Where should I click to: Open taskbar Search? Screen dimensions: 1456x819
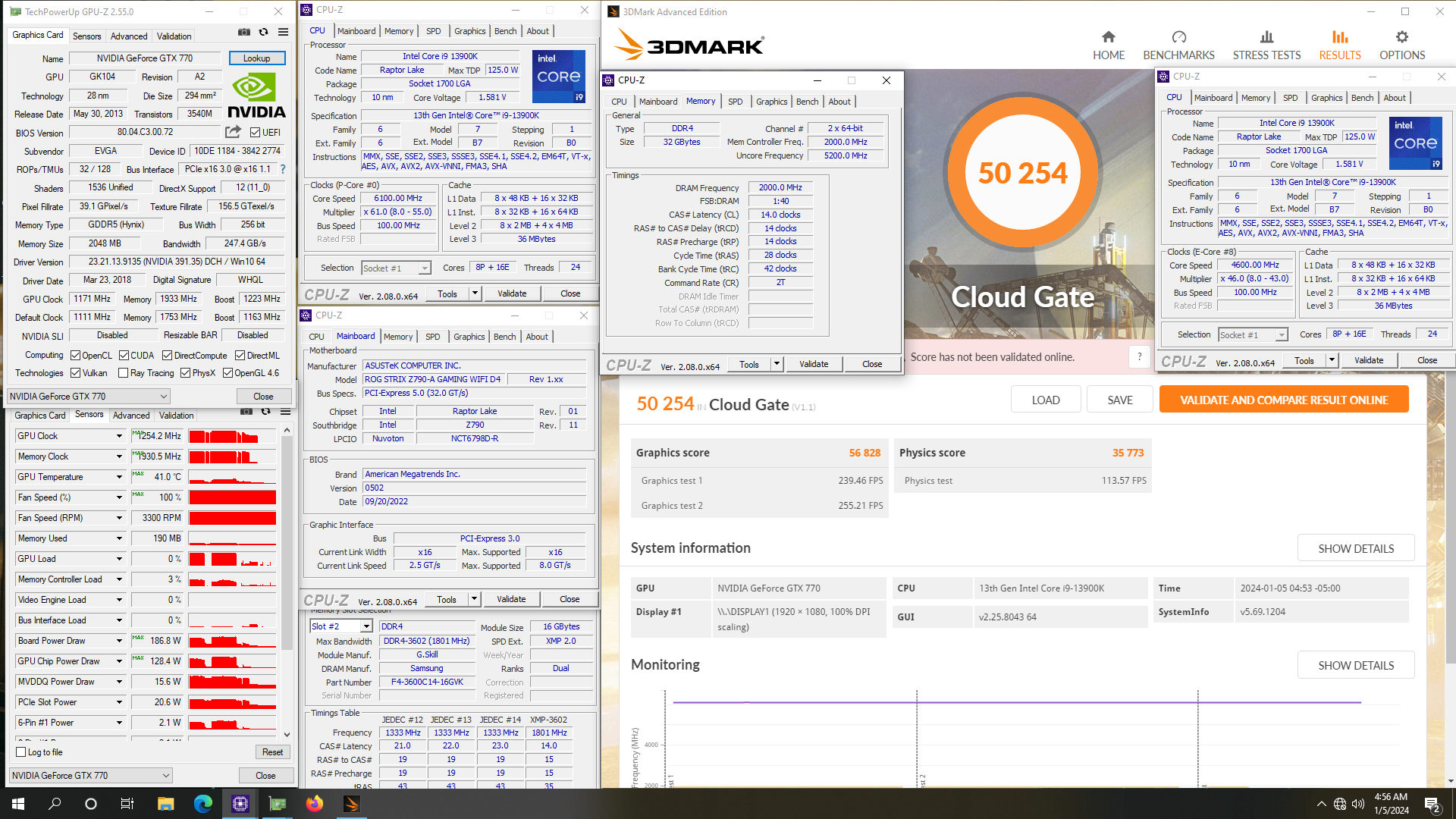click(x=55, y=804)
